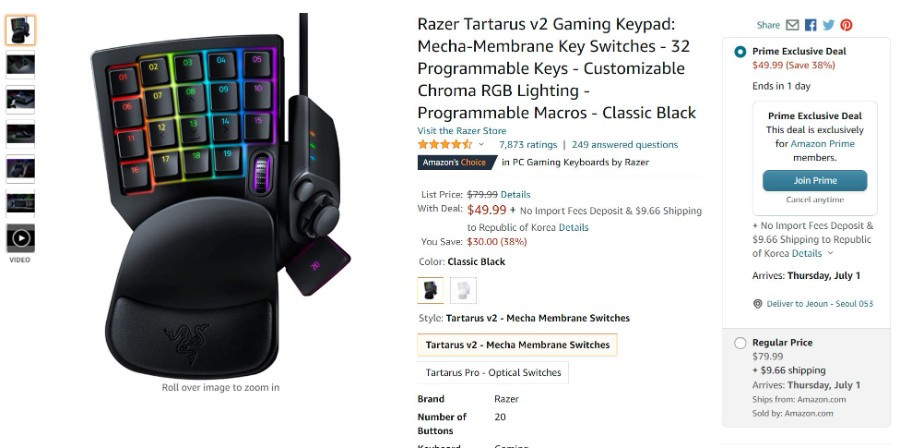Select the Regular Price radio option
This screenshot has height=448, width=900.
[740, 343]
